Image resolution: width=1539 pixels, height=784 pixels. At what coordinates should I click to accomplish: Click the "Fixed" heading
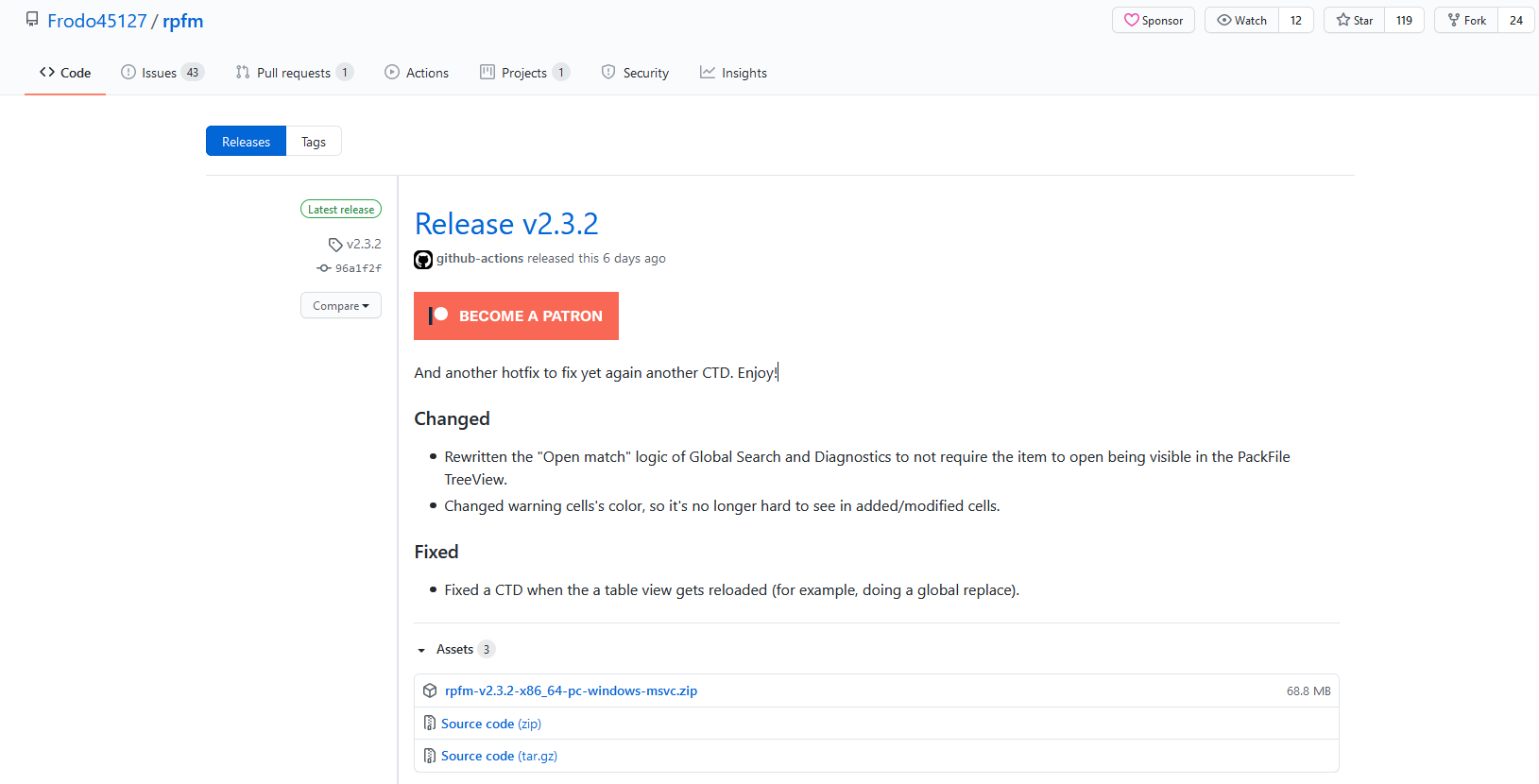pyautogui.click(x=436, y=552)
